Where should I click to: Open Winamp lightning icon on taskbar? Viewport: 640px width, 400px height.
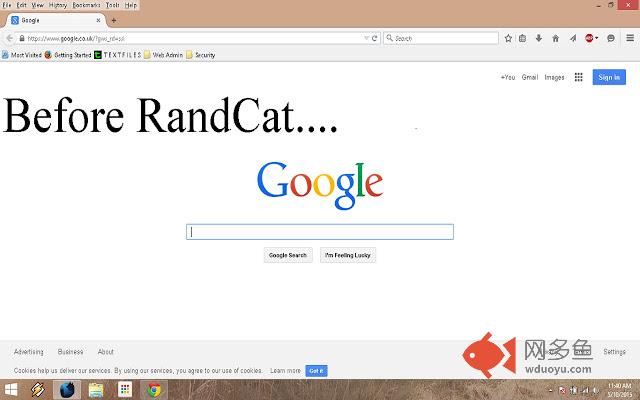pyautogui.click(x=38, y=390)
